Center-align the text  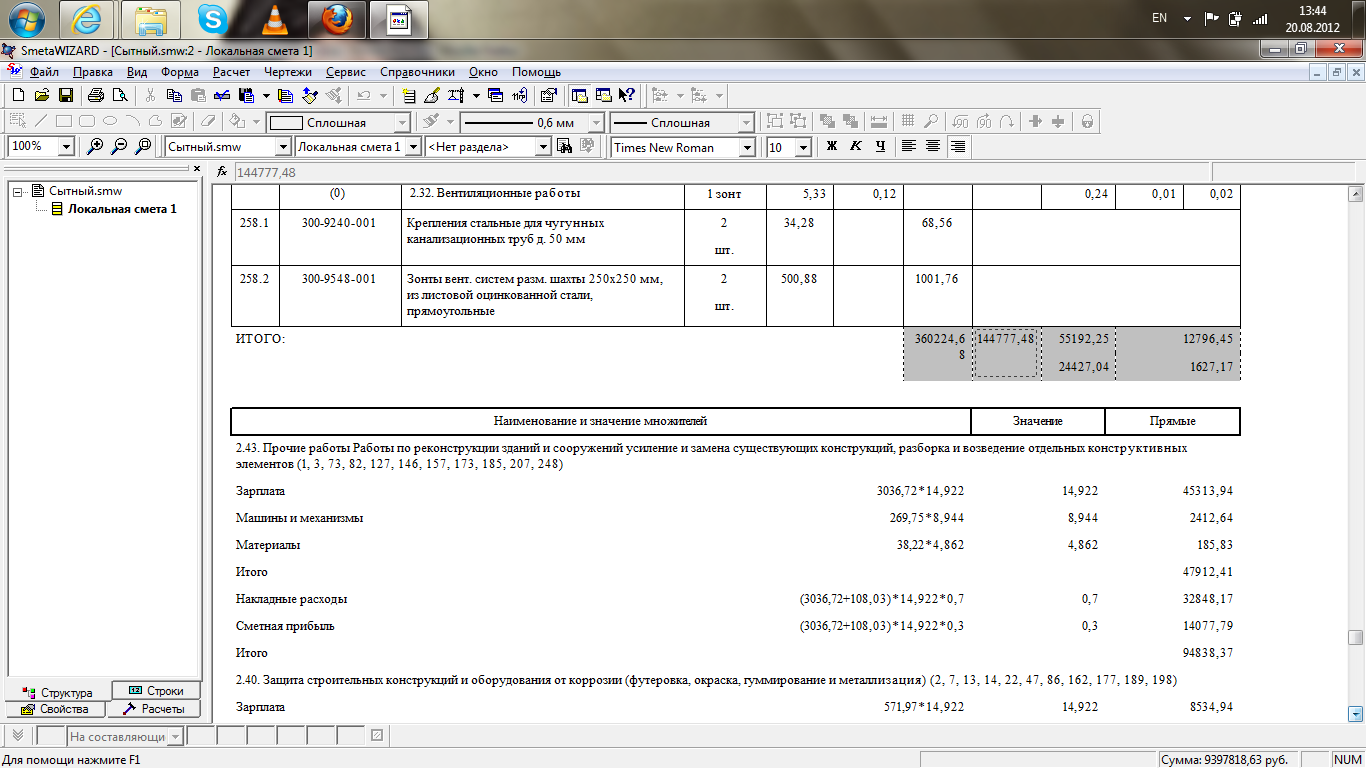click(933, 147)
